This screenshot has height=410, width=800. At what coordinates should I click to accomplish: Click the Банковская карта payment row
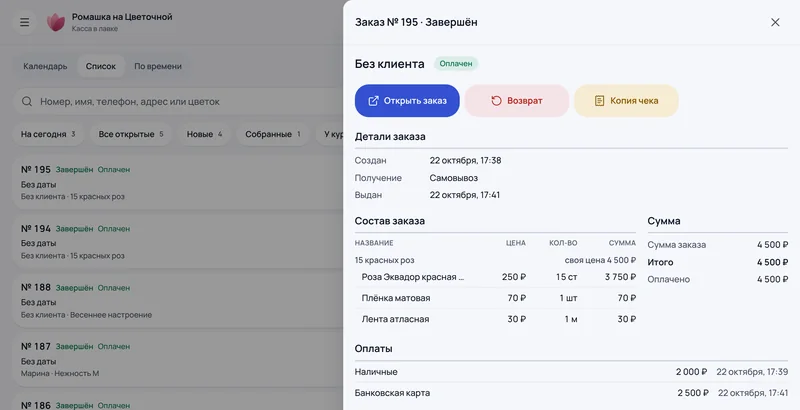pyautogui.click(x=571, y=393)
